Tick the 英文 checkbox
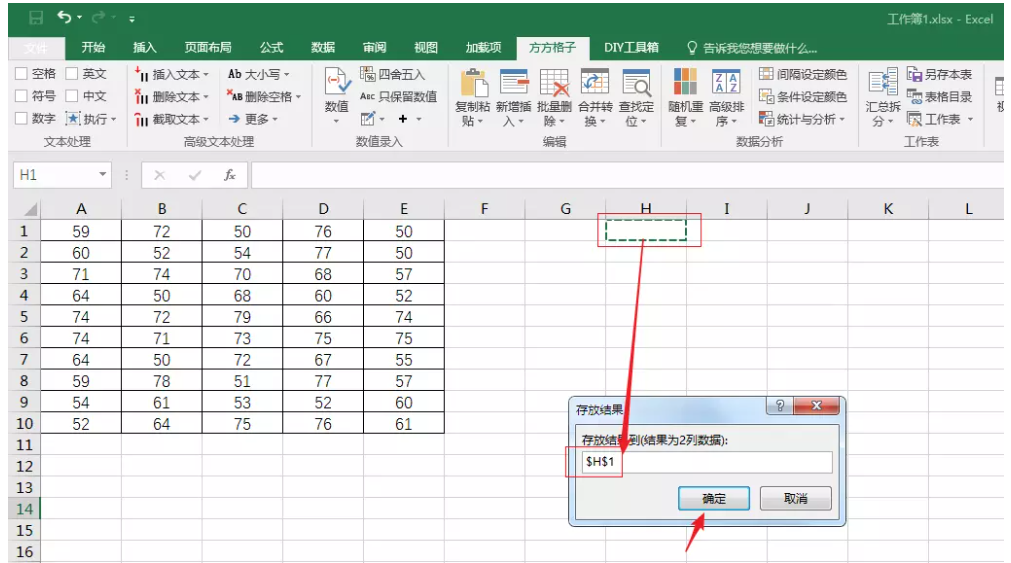1011x563 pixels. click(x=72, y=74)
